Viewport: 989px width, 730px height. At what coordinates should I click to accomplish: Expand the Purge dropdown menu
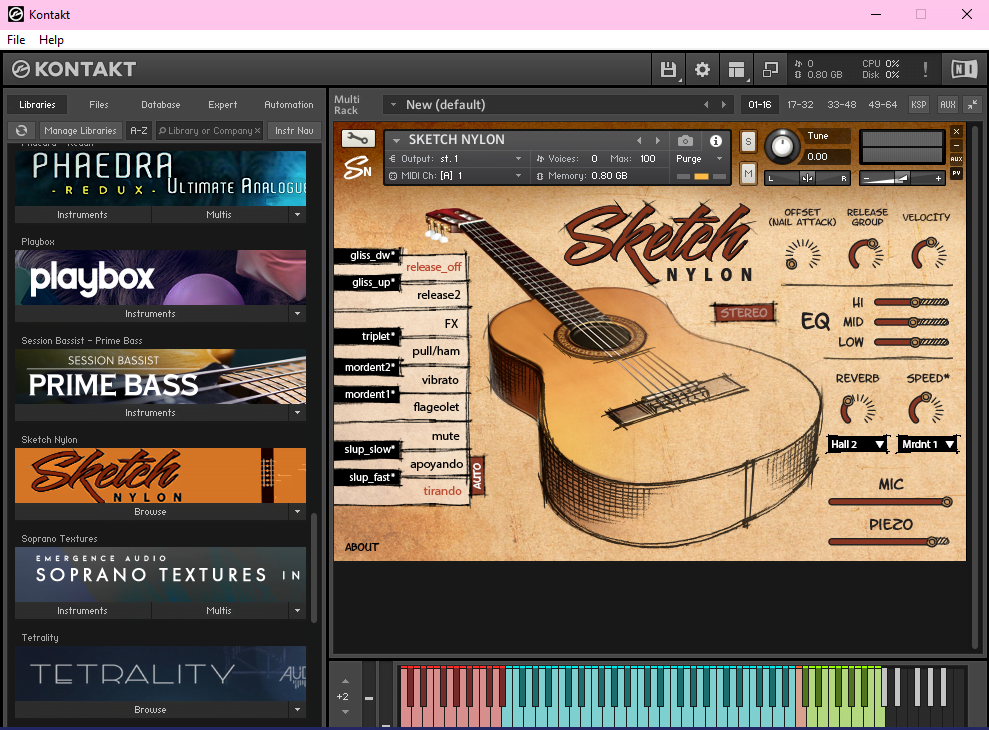pos(699,159)
